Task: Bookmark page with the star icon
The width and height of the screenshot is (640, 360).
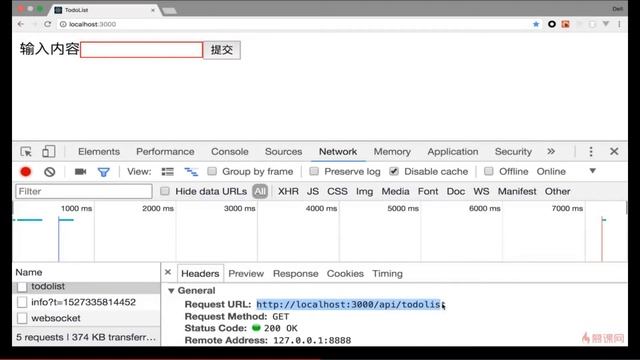Action: [x=536, y=24]
